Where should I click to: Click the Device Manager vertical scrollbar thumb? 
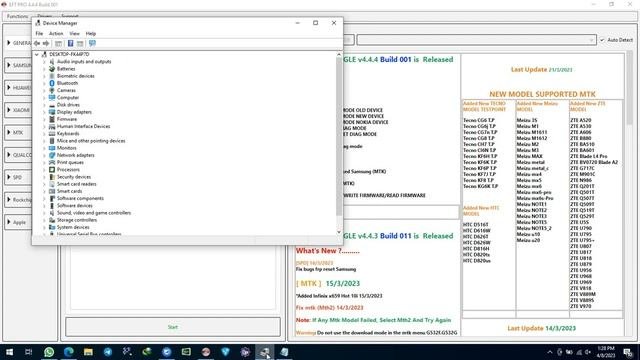339,137
